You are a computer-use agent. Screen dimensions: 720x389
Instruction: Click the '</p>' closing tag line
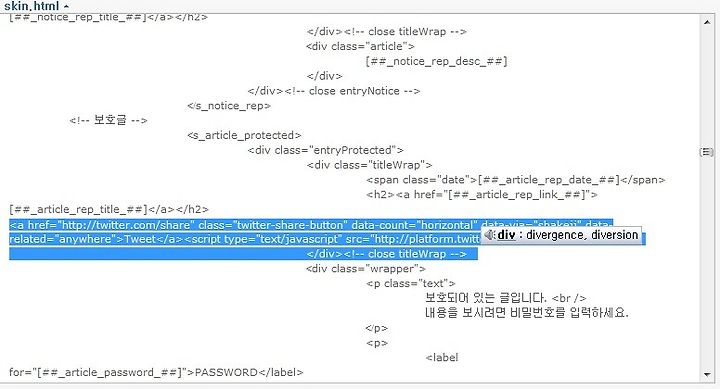377,328
